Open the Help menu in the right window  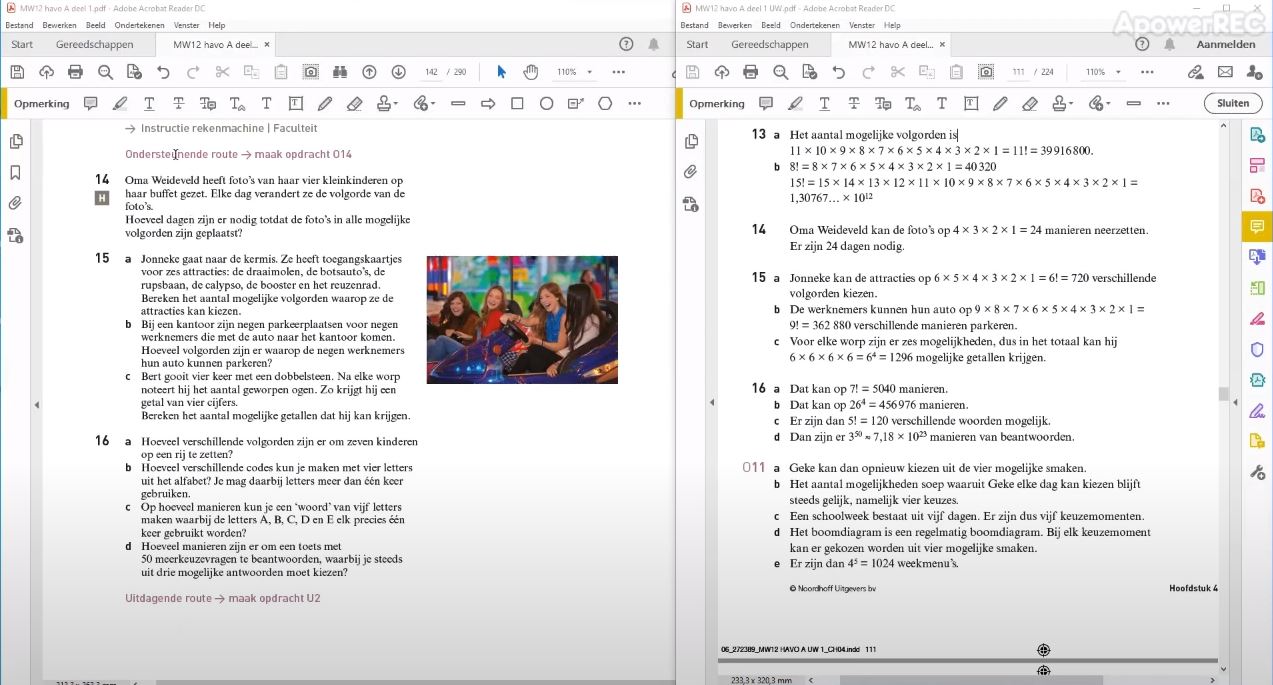coord(892,25)
